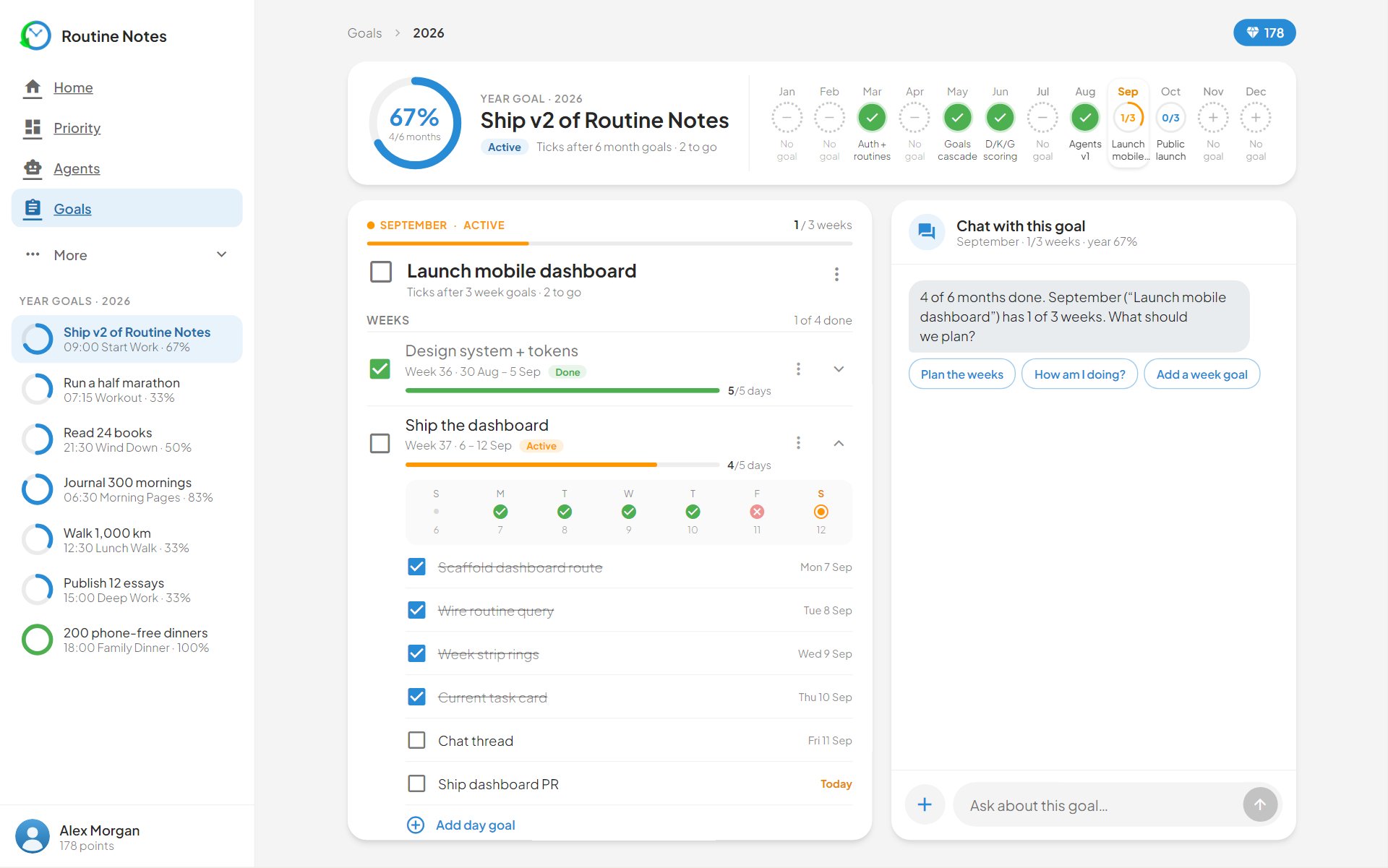Open the 200 phone-free dinners year goal
Screen dimensions: 1388x868
pos(127,640)
